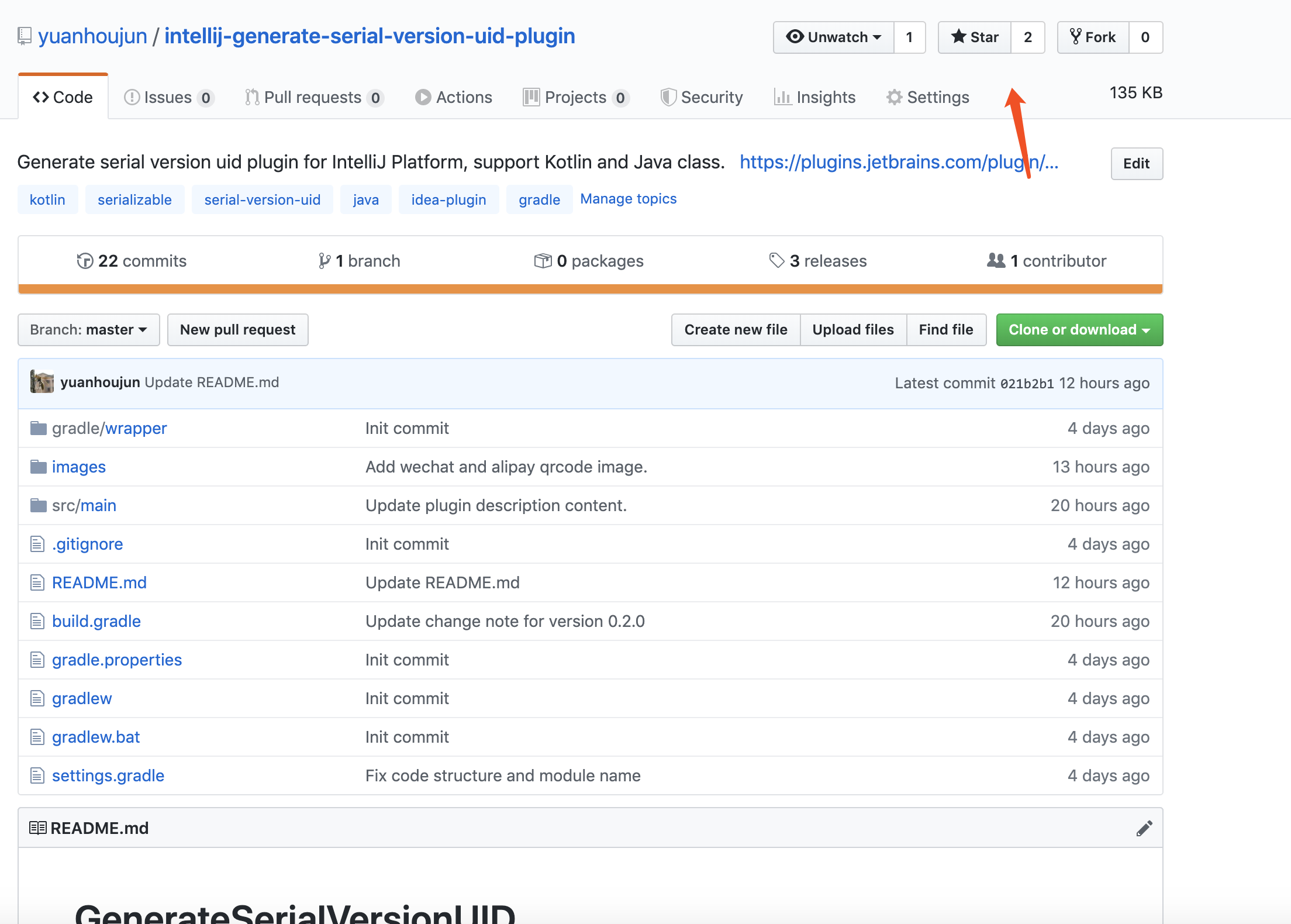Click the kotlin topic tag

47,199
